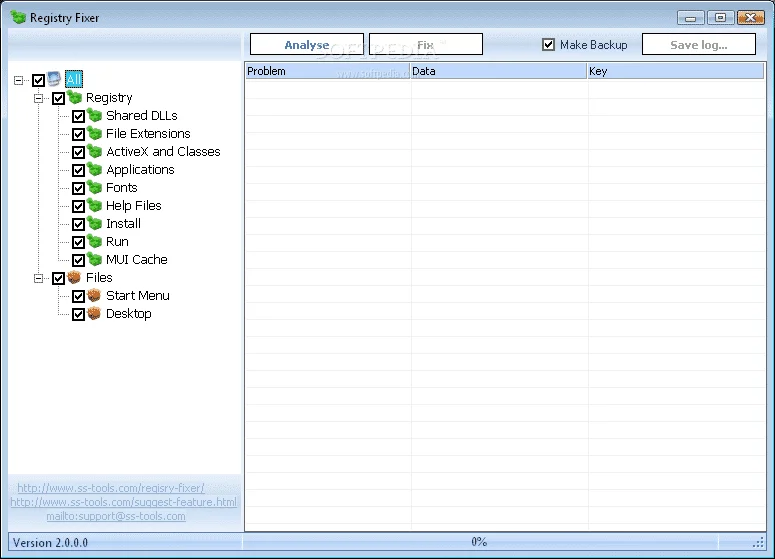Click the Start Menu brown cube icon
This screenshot has height=559, width=775.
(94, 296)
